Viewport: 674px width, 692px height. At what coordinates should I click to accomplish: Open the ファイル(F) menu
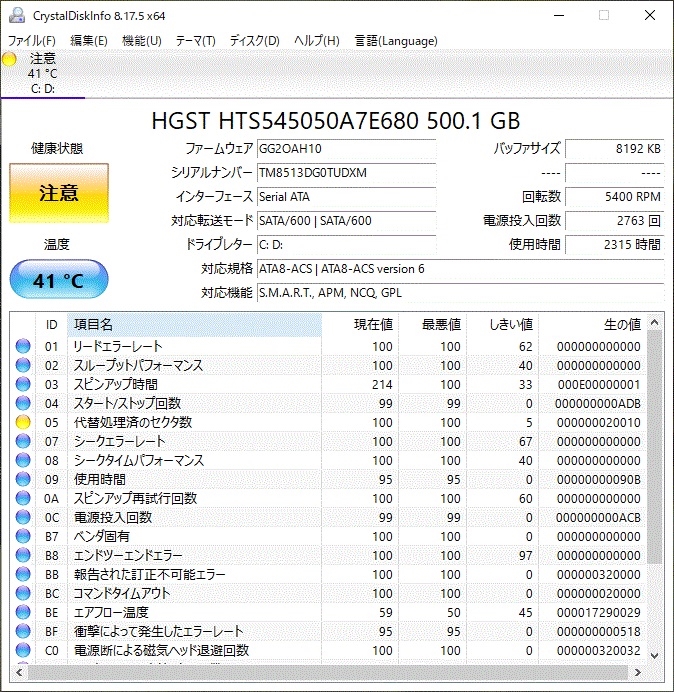[32, 41]
